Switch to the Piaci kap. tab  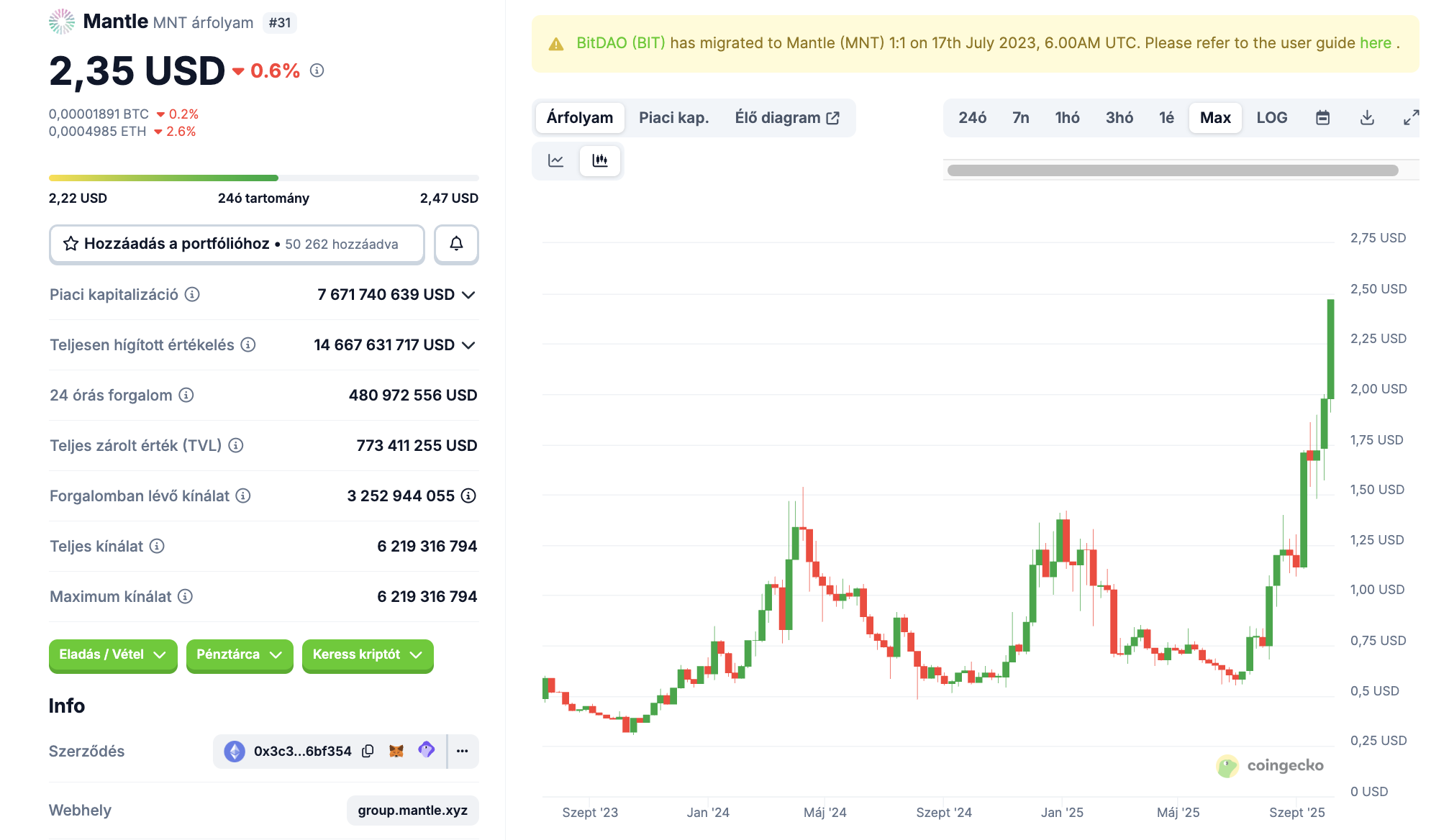673,118
